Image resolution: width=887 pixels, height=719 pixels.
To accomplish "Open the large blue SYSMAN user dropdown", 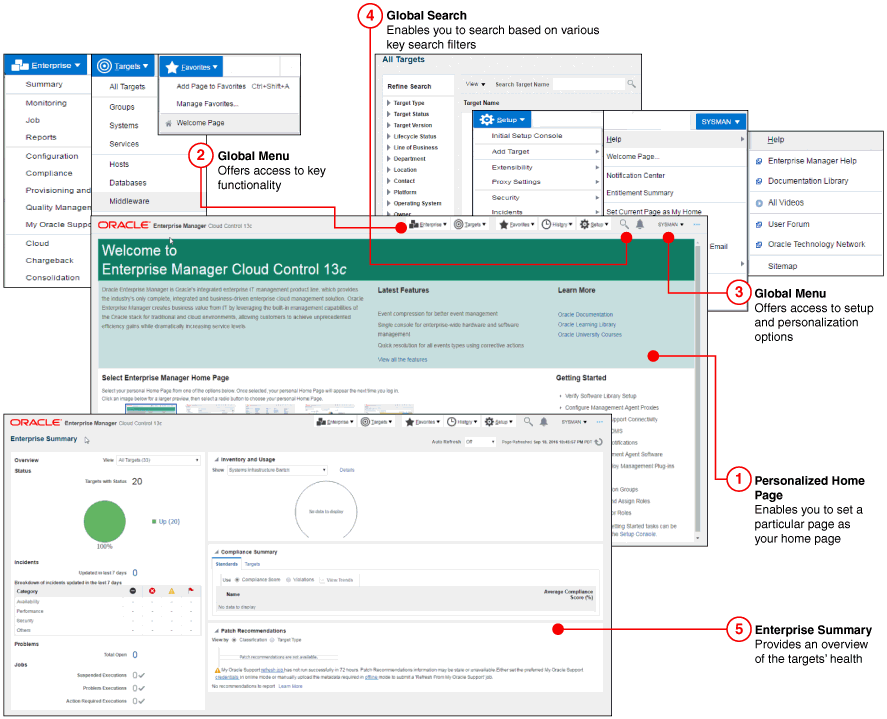I will (720, 122).
